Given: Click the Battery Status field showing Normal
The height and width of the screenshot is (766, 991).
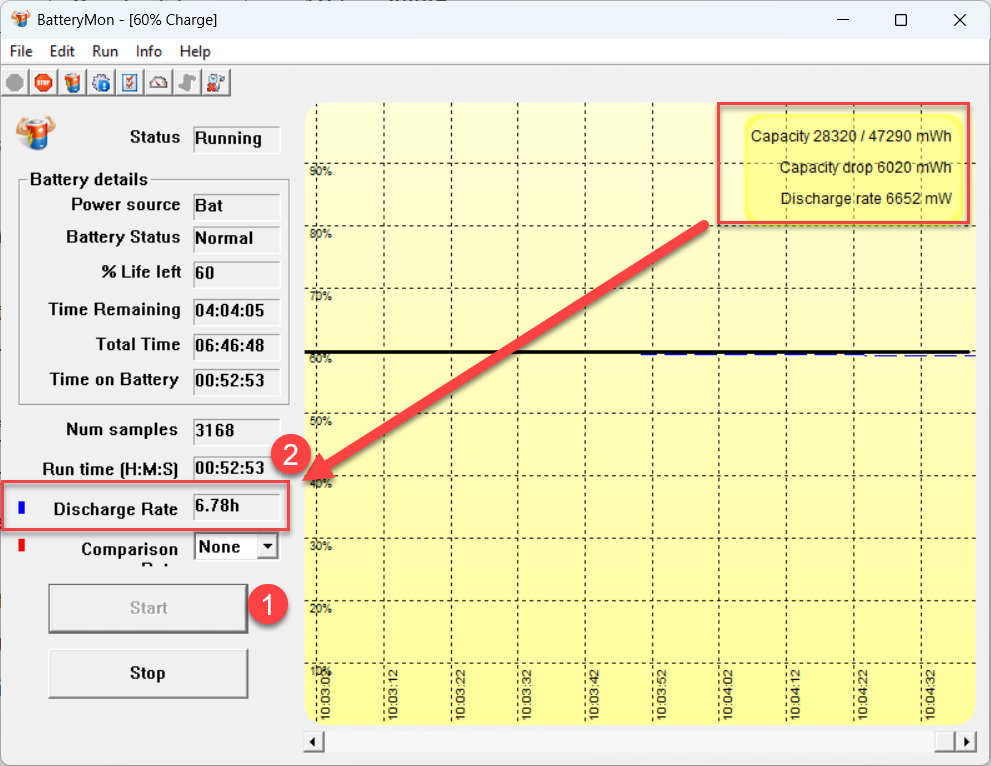Looking at the screenshot, I should point(236,240).
